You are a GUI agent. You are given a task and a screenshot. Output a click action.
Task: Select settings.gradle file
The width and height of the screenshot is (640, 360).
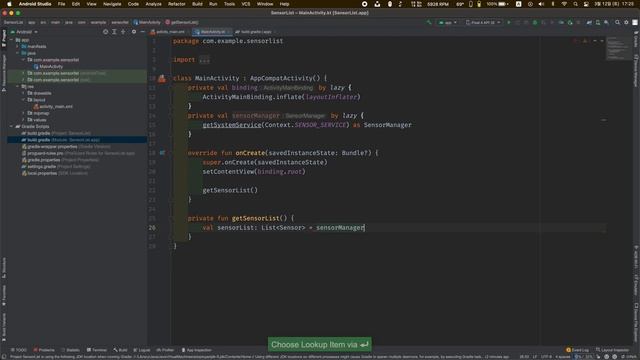tap(56, 167)
